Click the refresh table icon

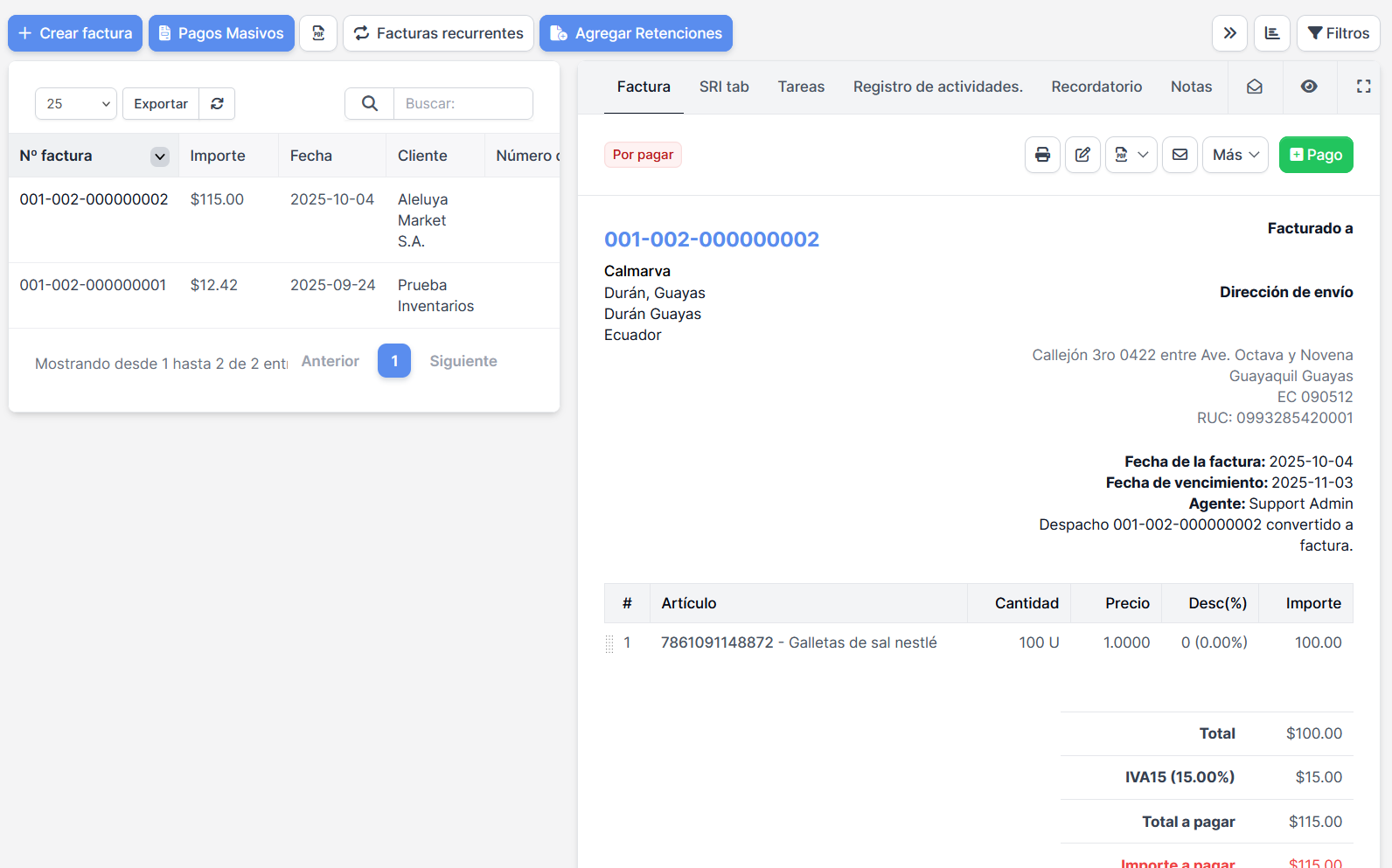[x=217, y=103]
